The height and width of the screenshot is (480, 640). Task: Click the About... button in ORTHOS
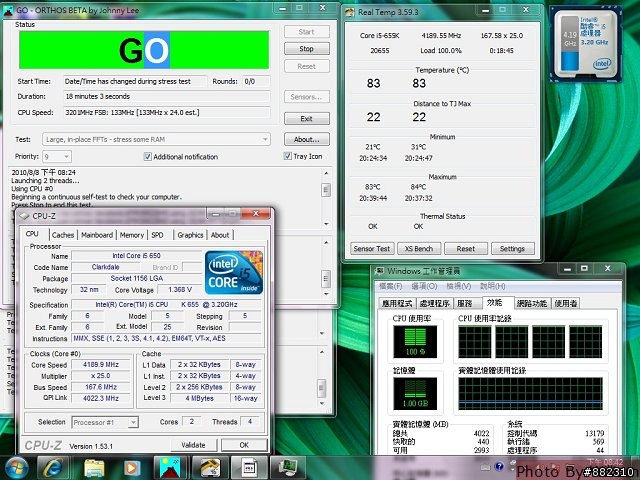(x=307, y=139)
